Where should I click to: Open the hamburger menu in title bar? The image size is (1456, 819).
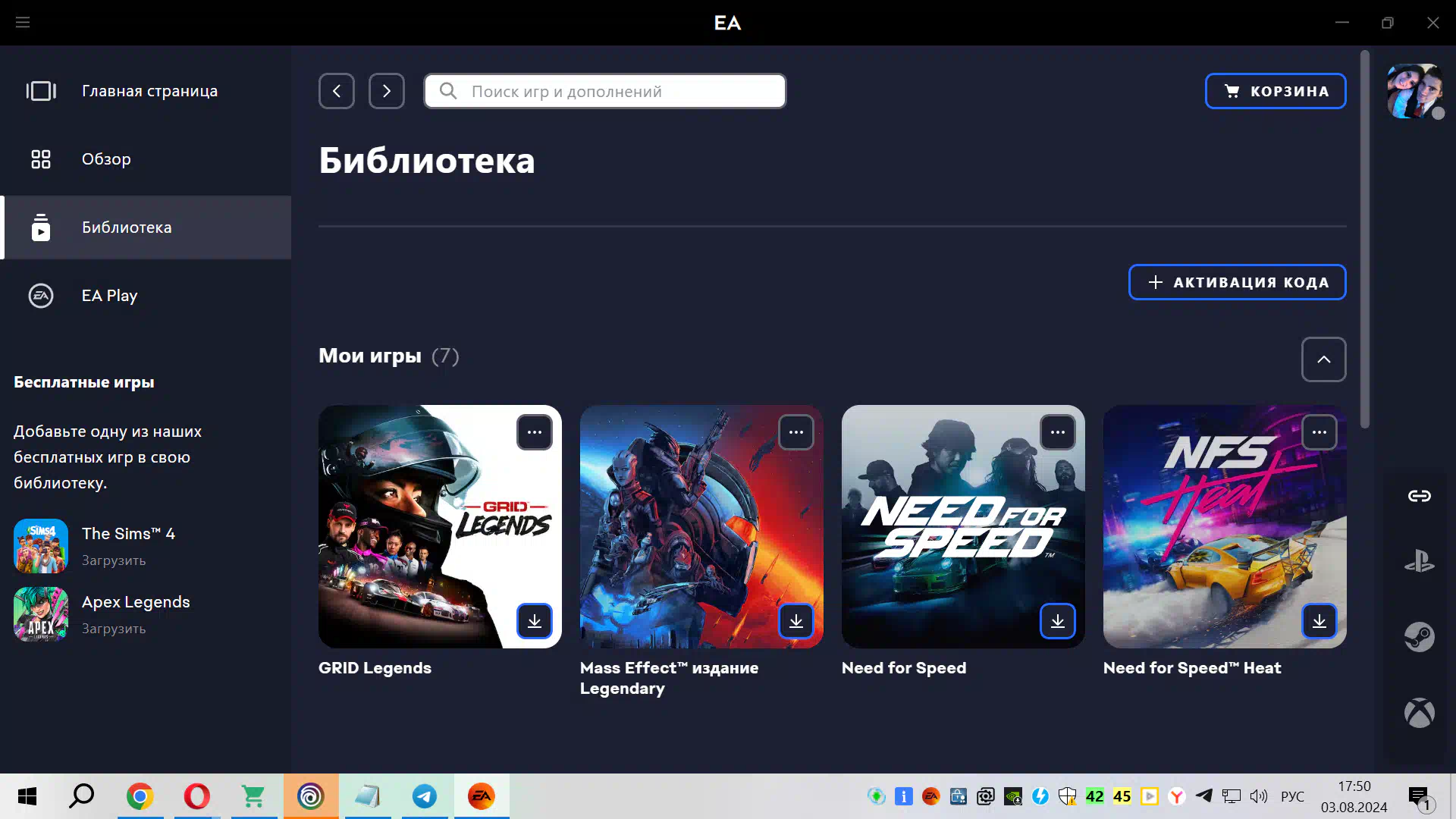(23, 23)
